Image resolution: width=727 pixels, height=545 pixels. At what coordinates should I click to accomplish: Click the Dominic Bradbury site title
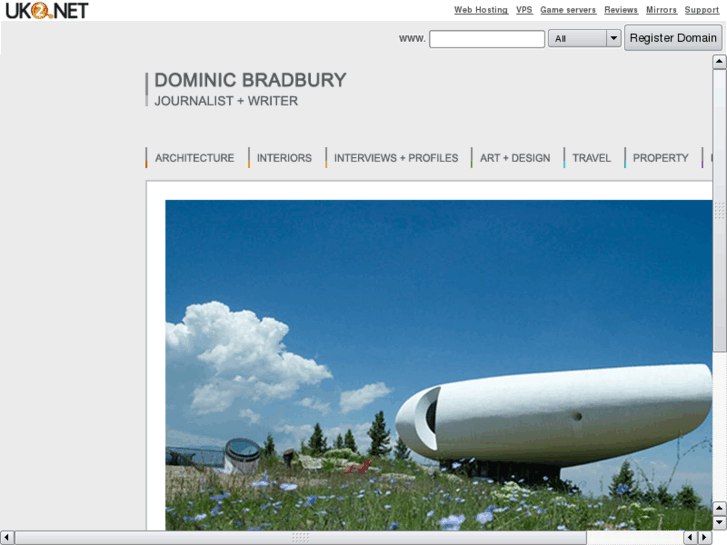(x=250, y=80)
